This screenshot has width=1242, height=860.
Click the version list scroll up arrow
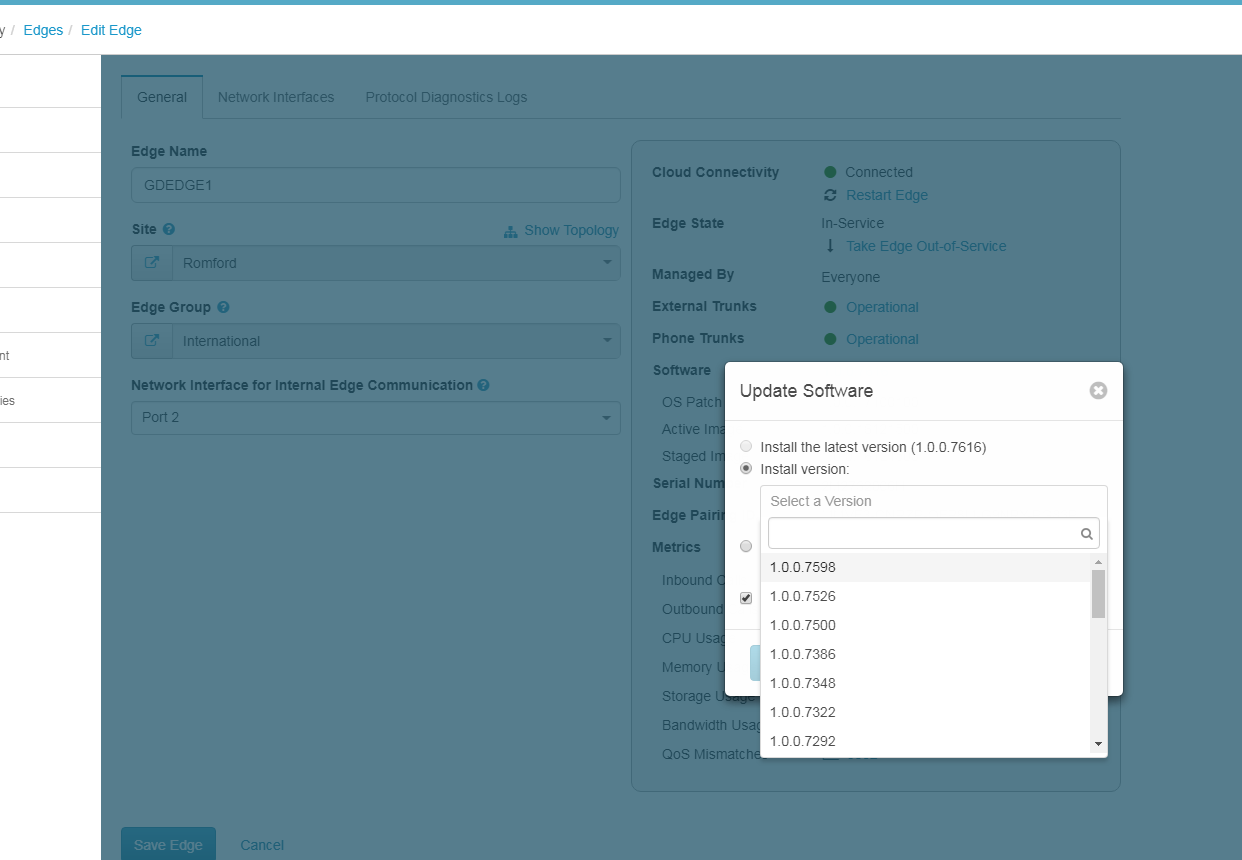point(1098,561)
